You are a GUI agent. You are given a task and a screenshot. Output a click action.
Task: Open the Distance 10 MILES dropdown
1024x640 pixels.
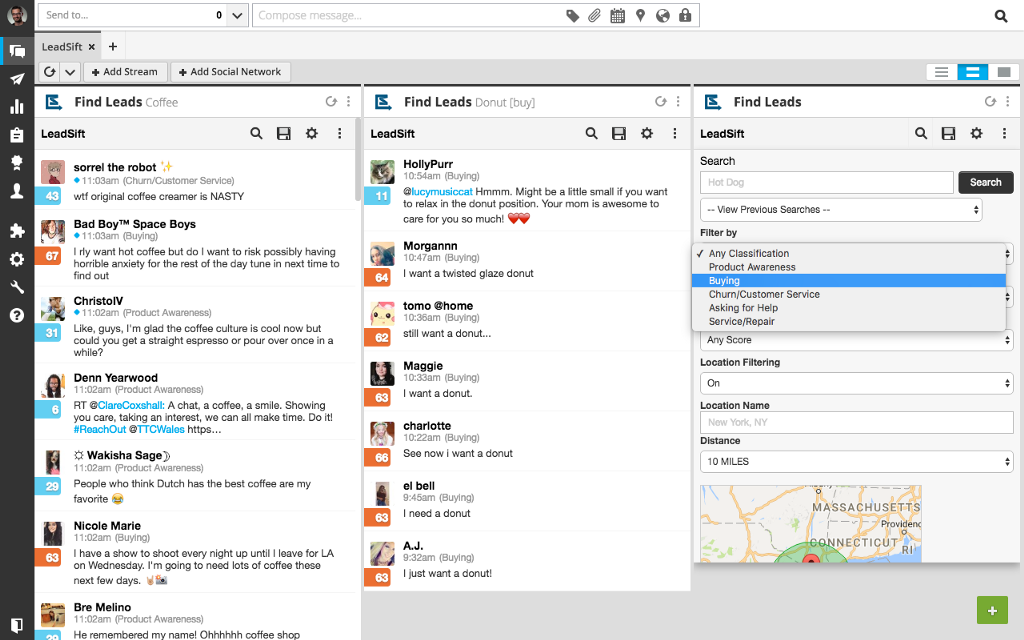856,462
